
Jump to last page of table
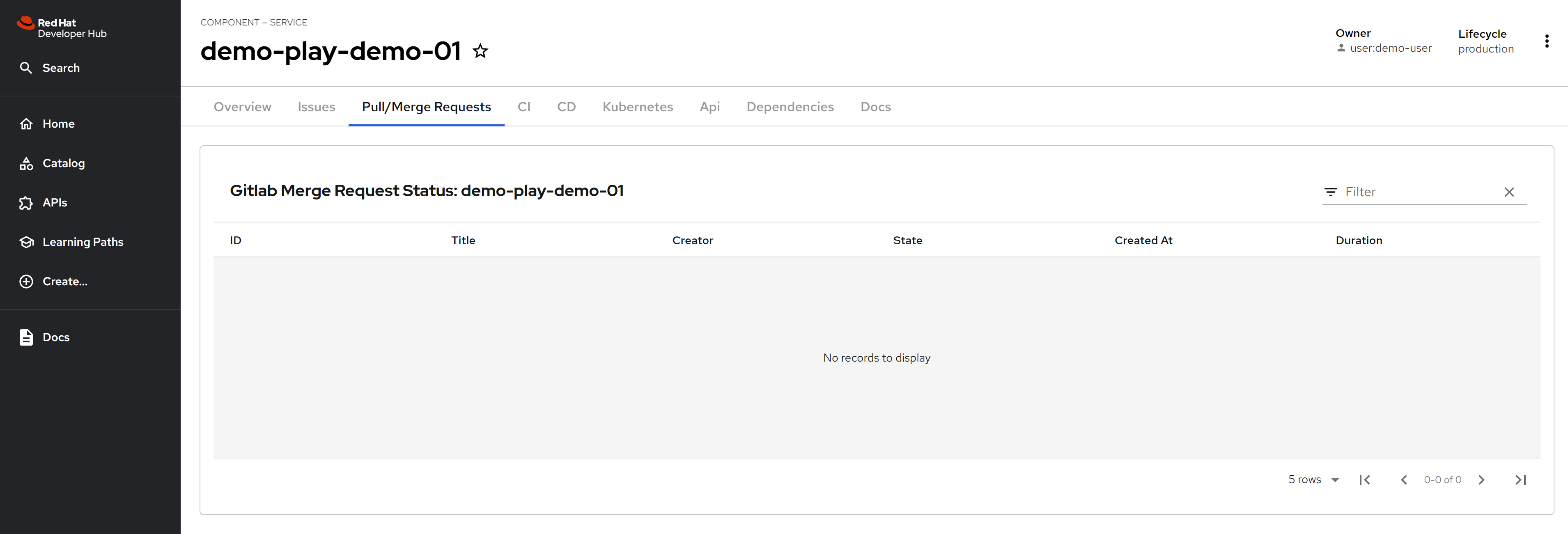coord(1520,480)
